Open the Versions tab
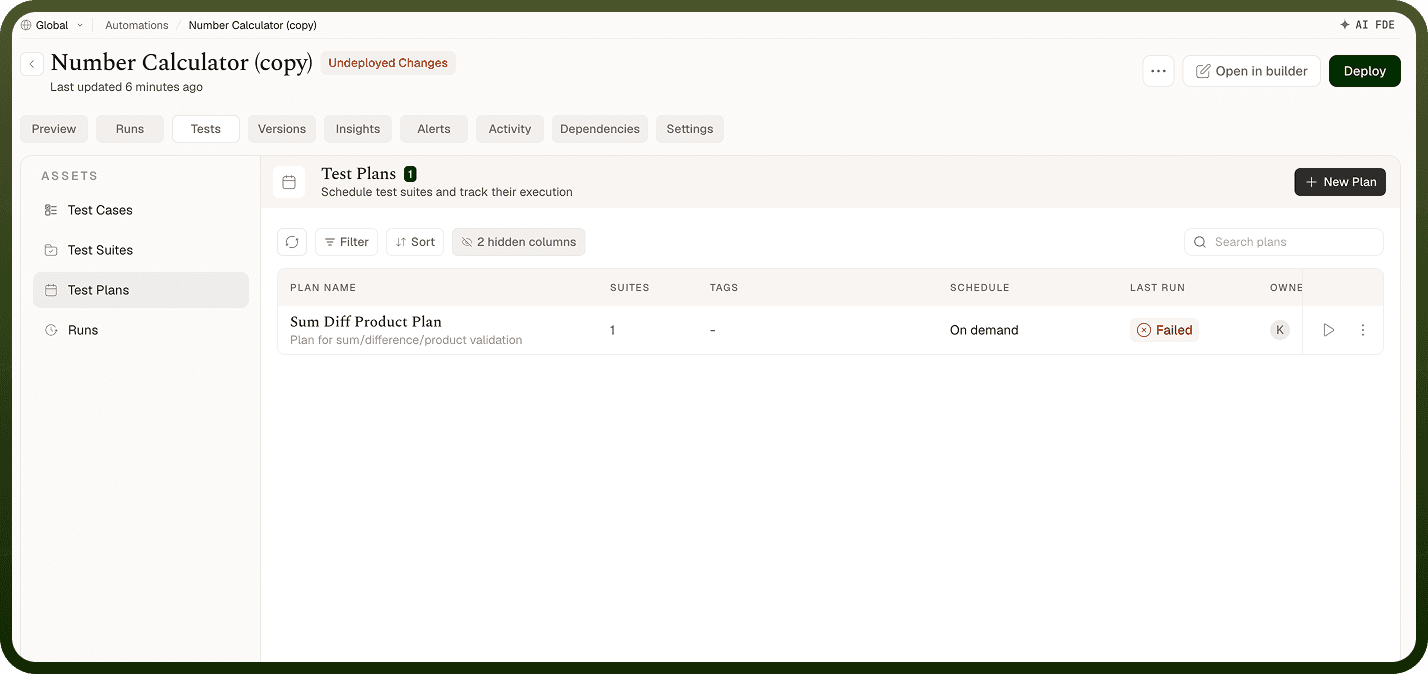 point(282,129)
